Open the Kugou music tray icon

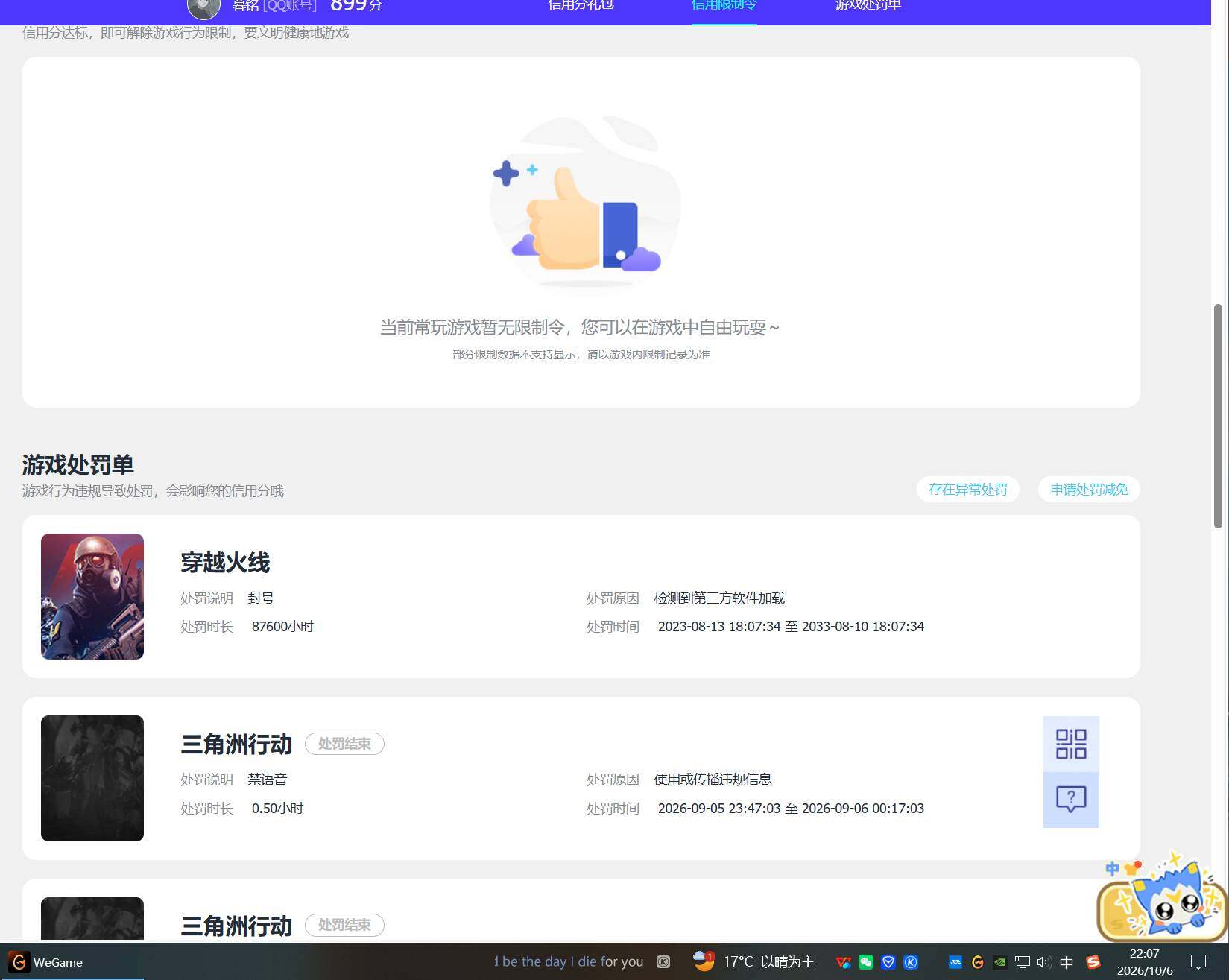(x=911, y=962)
